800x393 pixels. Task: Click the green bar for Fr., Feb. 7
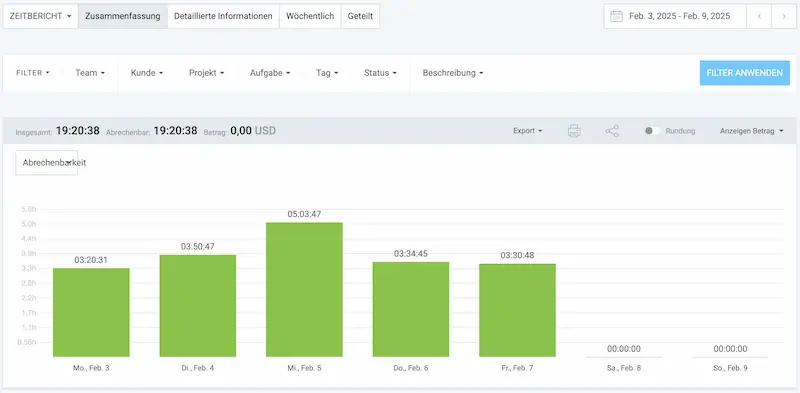click(517, 310)
